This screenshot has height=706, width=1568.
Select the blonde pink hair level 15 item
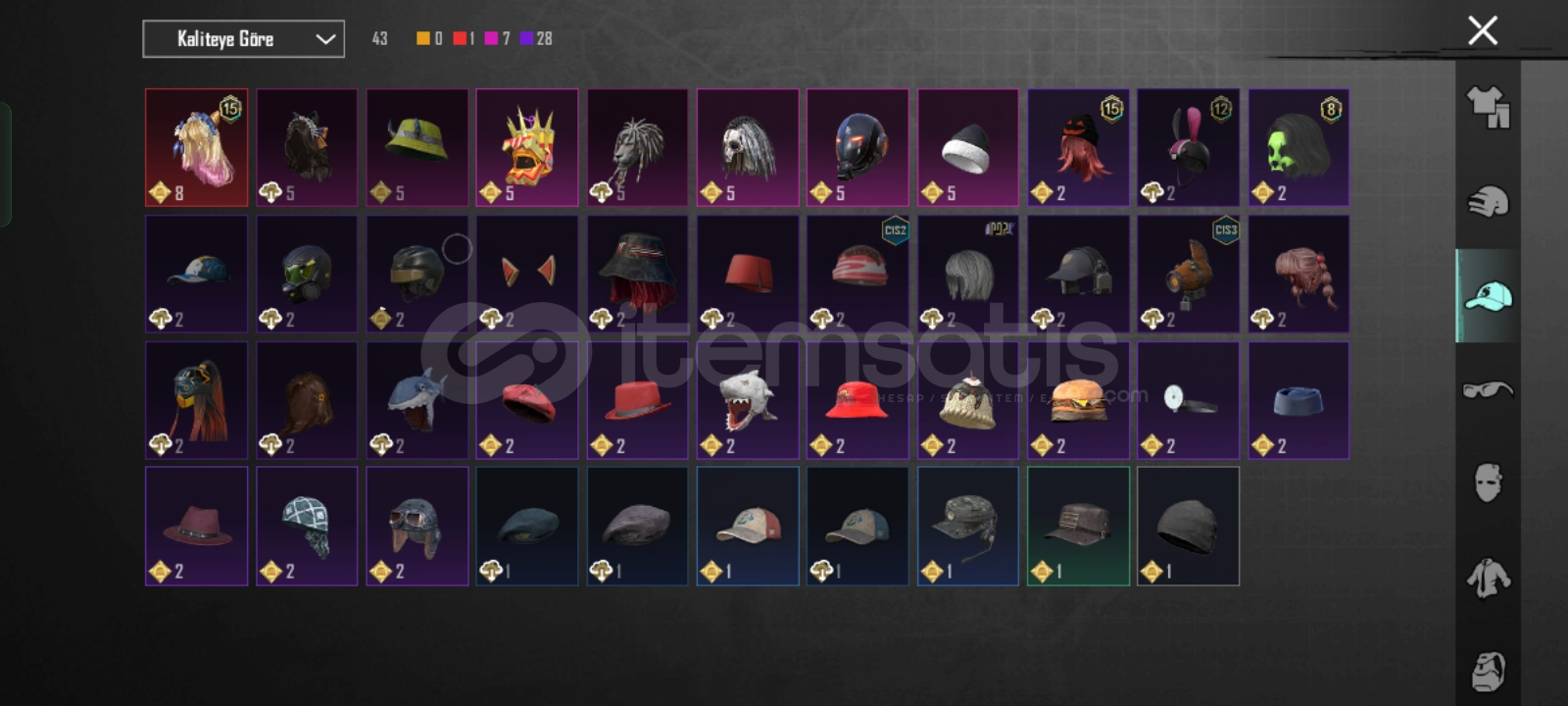click(x=197, y=147)
